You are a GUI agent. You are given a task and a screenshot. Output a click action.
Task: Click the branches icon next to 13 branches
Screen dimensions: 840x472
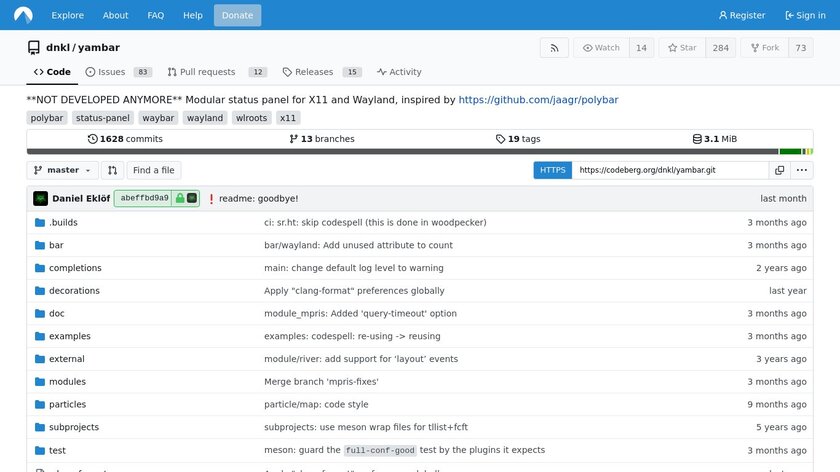(294, 139)
